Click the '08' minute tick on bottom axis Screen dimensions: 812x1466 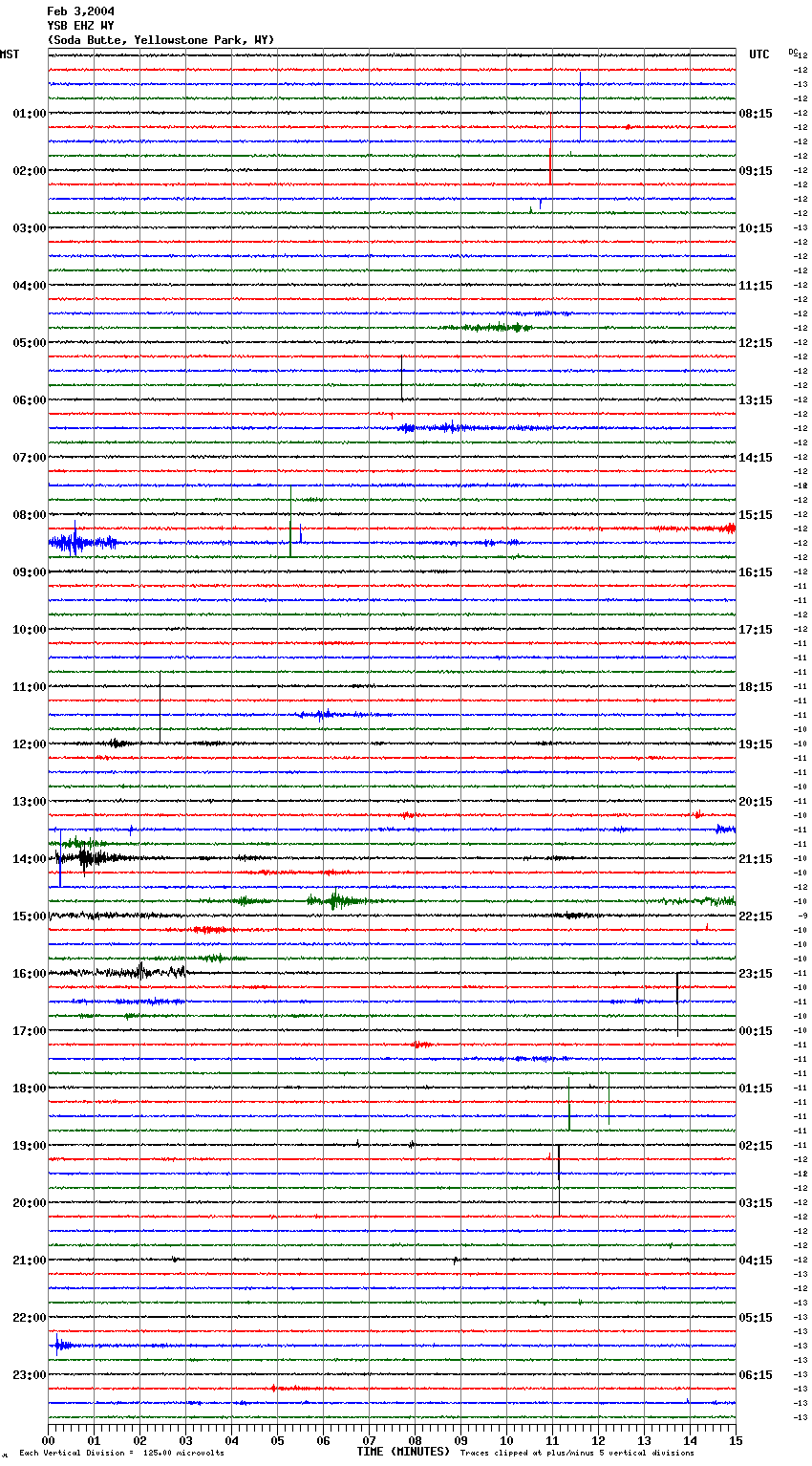415,1440
